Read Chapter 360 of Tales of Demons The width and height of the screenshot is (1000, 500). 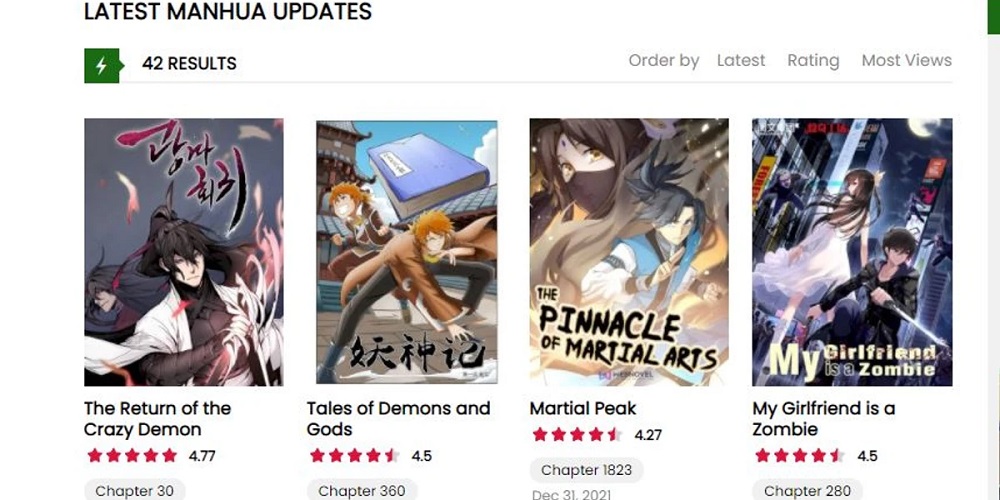(362, 490)
